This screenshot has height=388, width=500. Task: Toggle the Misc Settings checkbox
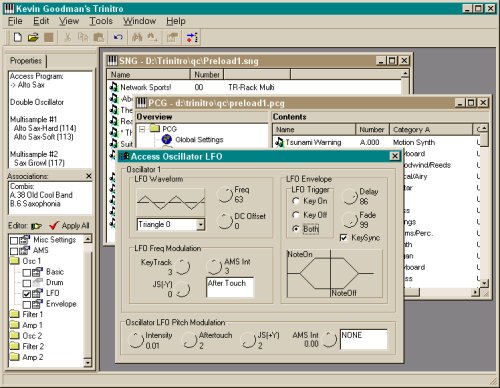(x=14, y=240)
